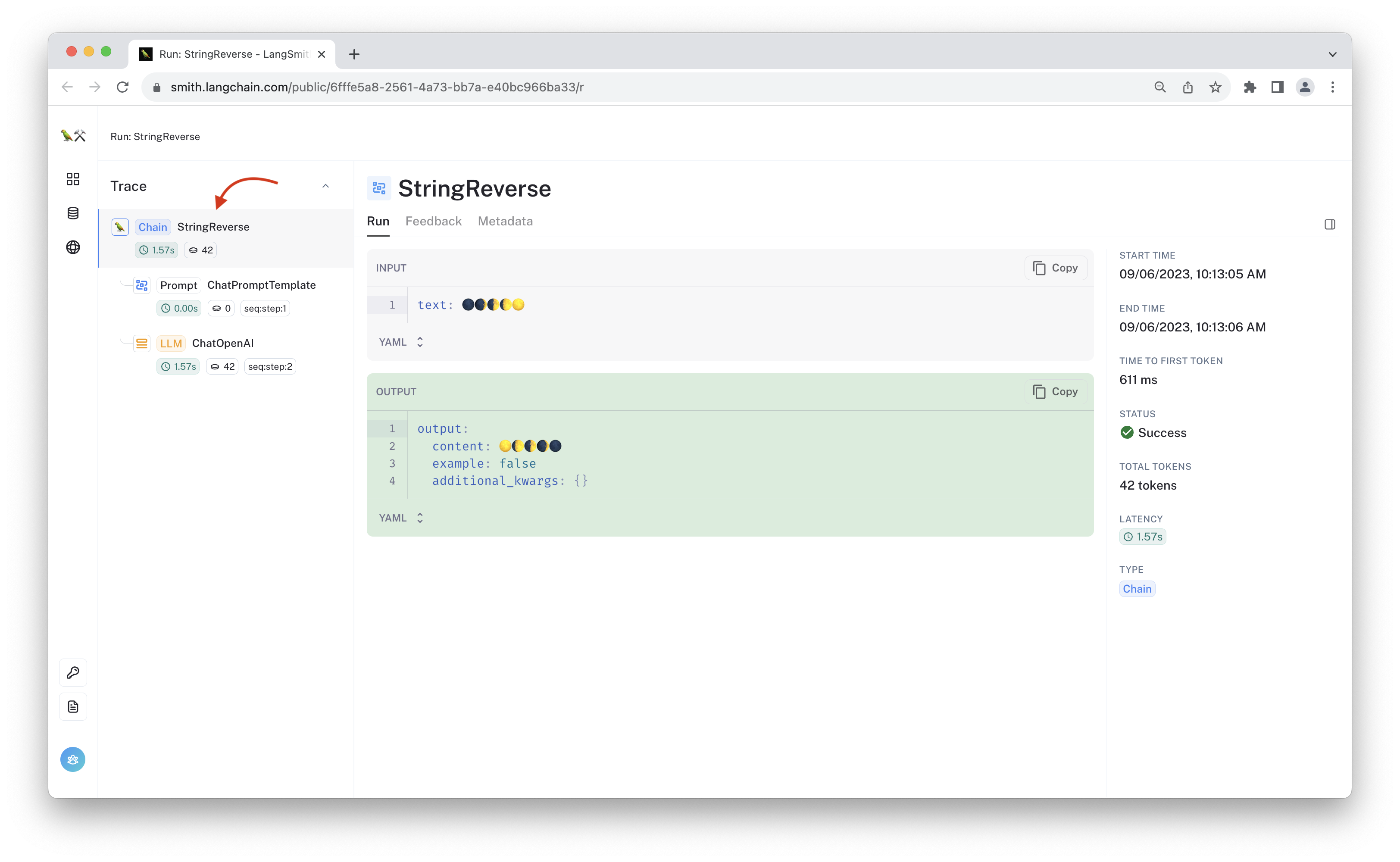Click the StringReverse page title
The width and height of the screenshot is (1400, 862).
(474, 189)
